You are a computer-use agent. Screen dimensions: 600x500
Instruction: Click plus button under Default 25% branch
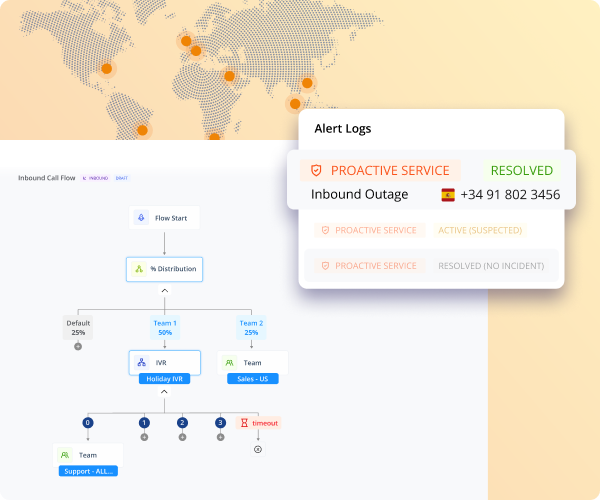point(78,346)
